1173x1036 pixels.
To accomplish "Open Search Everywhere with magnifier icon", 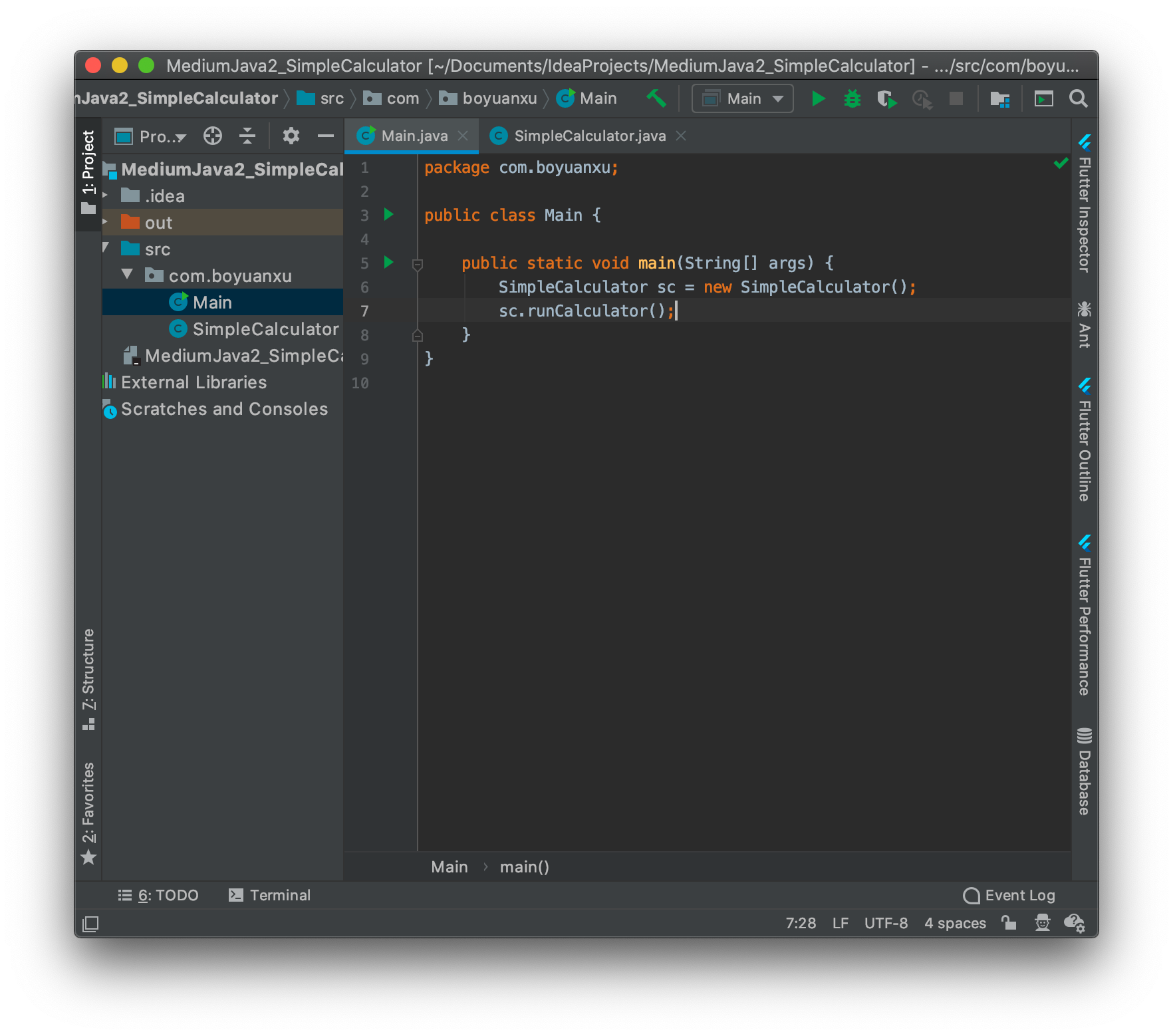I will click(1078, 98).
